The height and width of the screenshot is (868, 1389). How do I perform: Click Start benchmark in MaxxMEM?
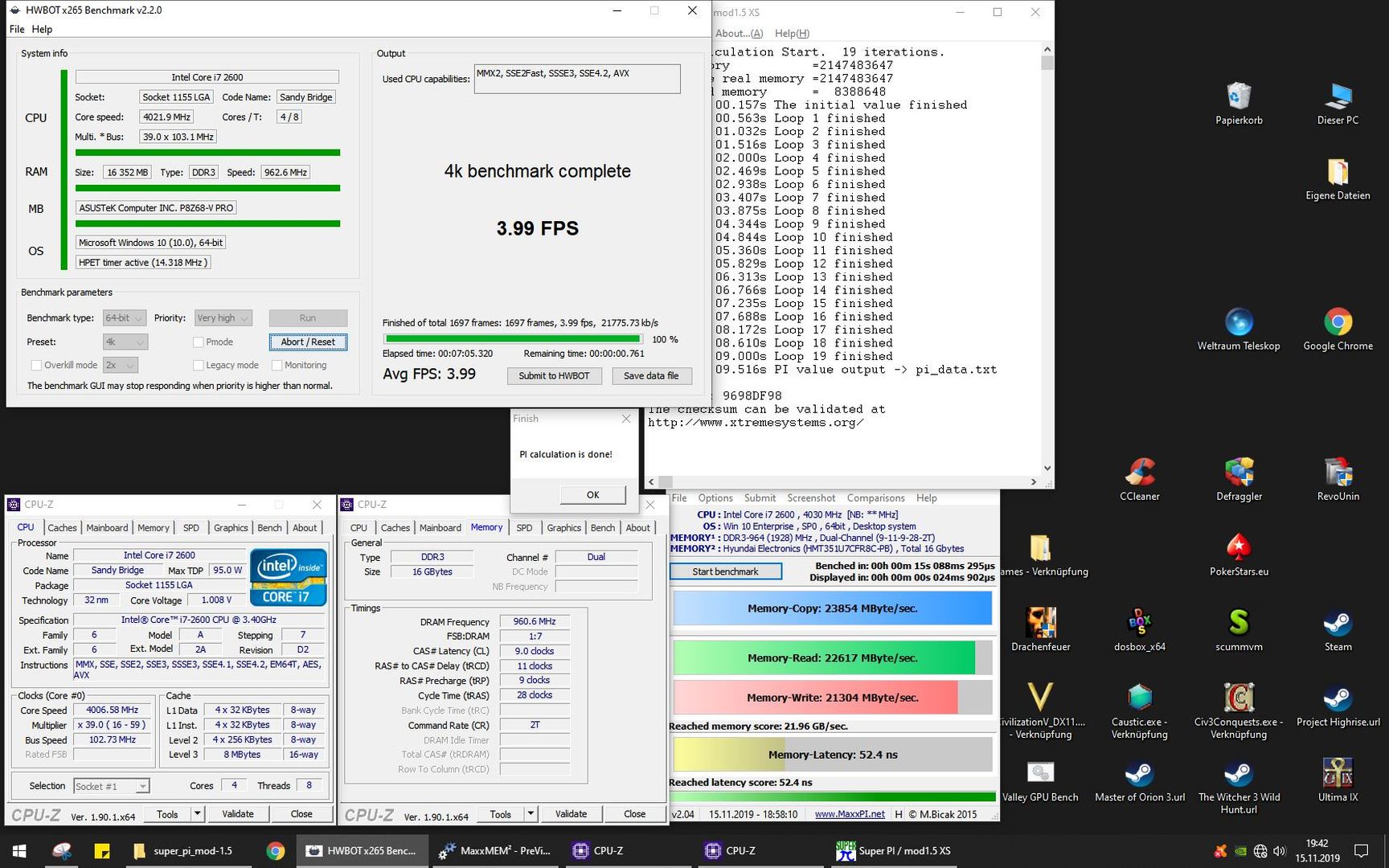(725, 571)
